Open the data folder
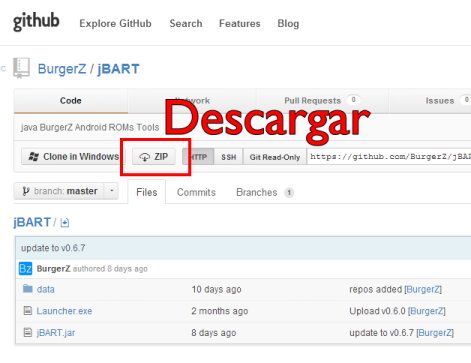This screenshot has width=471, height=363. coord(46,289)
